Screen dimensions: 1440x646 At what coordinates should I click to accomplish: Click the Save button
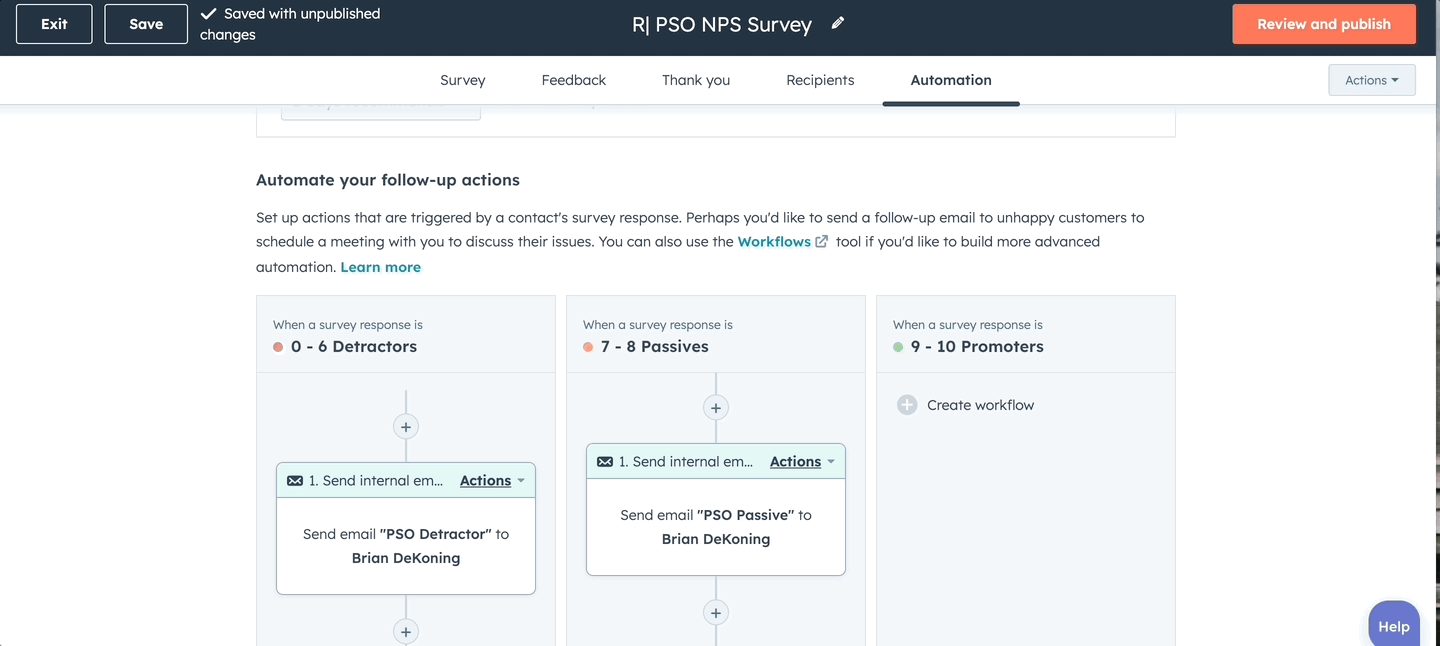(146, 24)
